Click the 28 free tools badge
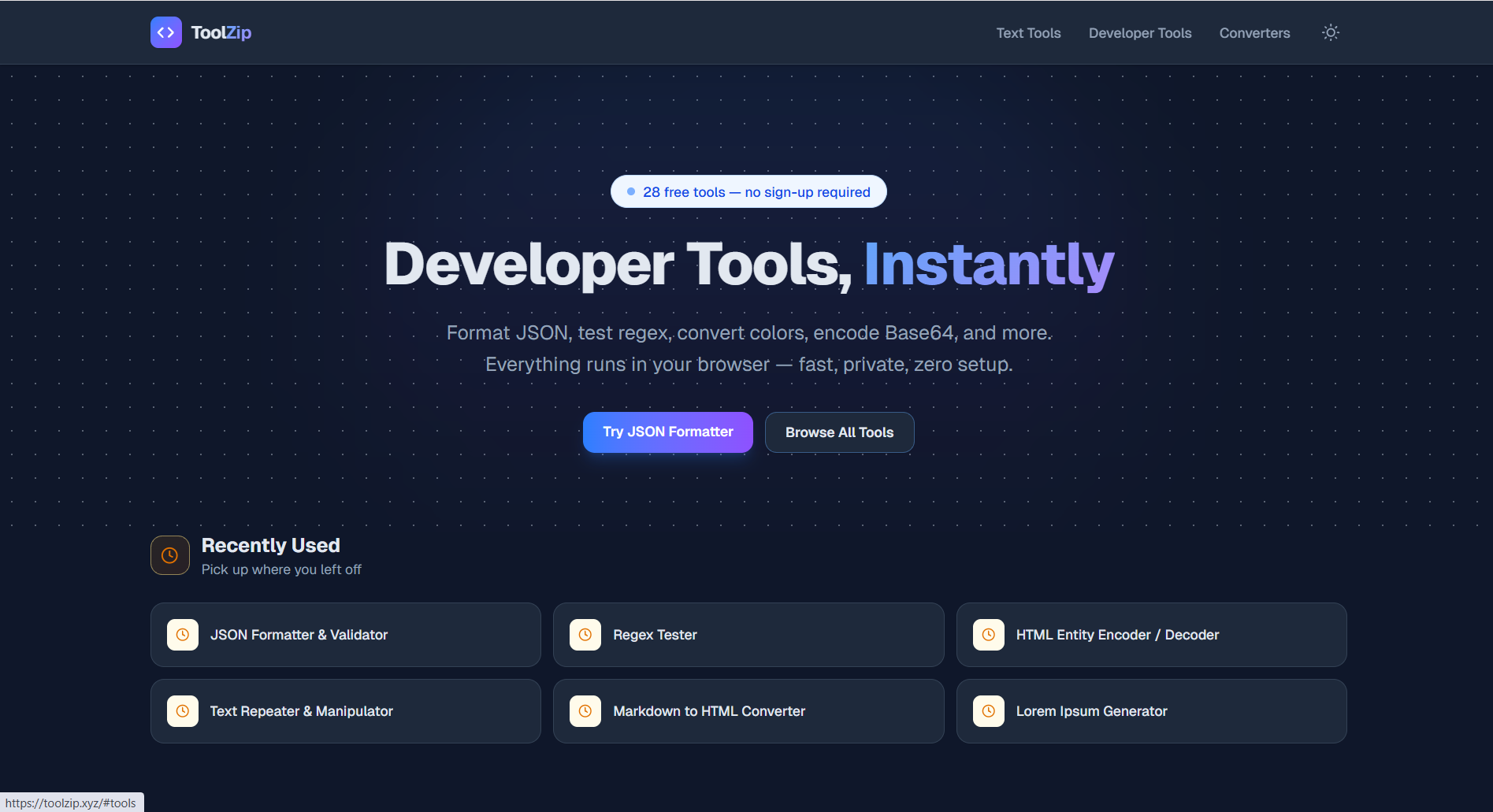This screenshot has width=1493, height=812. 748,191
